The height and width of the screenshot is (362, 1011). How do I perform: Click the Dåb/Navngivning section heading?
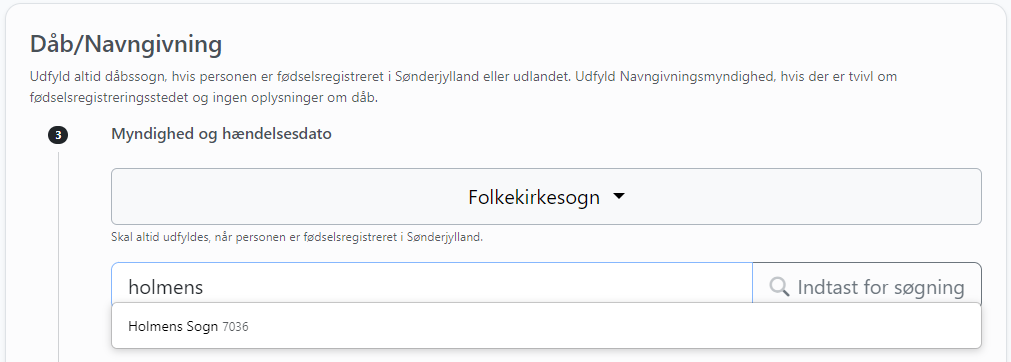(126, 45)
